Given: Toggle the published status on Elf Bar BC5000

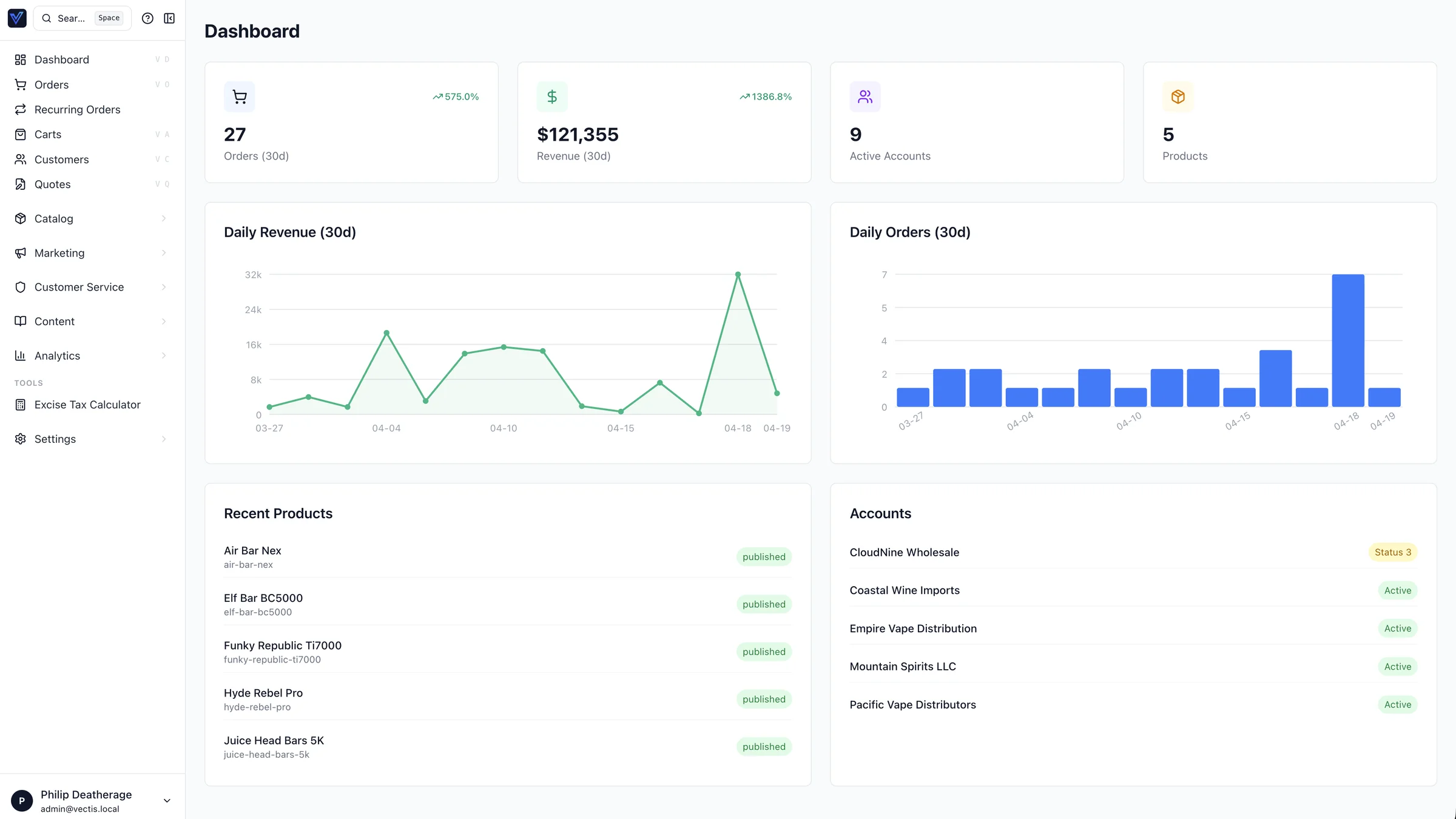Looking at the screenshot, I should (764, 604).
